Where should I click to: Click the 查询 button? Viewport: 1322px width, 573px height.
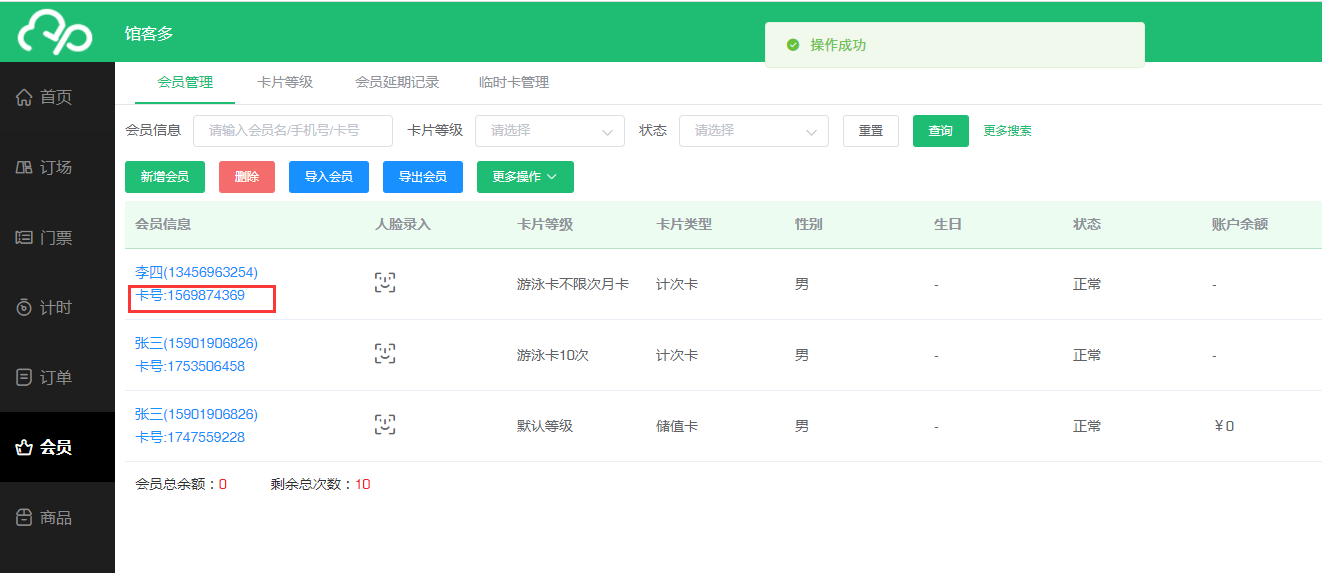(x=941, y=131)
